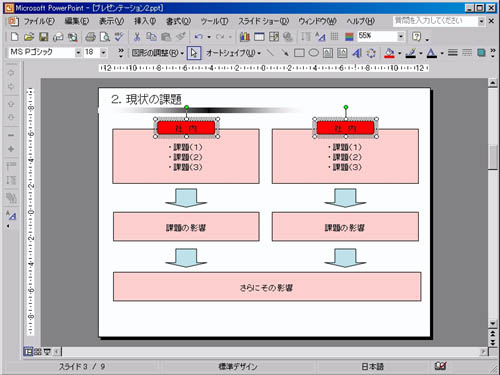Toggle Expand All in the standard toolbar
The height and width of the screenshot is (375, 500).
[x=306, y=37]
